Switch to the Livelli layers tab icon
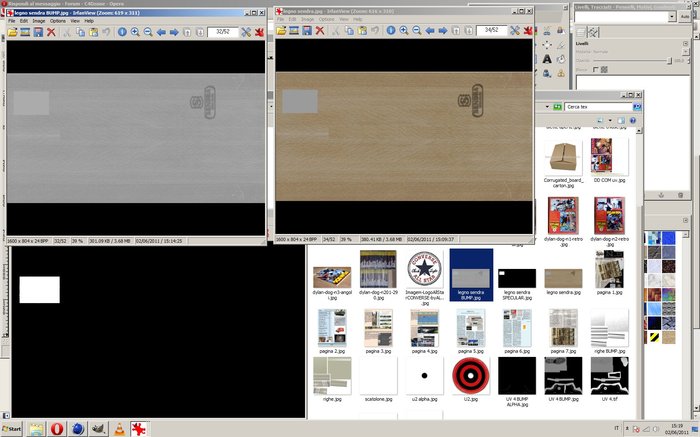Screen dimensions: 700x437 [581, 32]
